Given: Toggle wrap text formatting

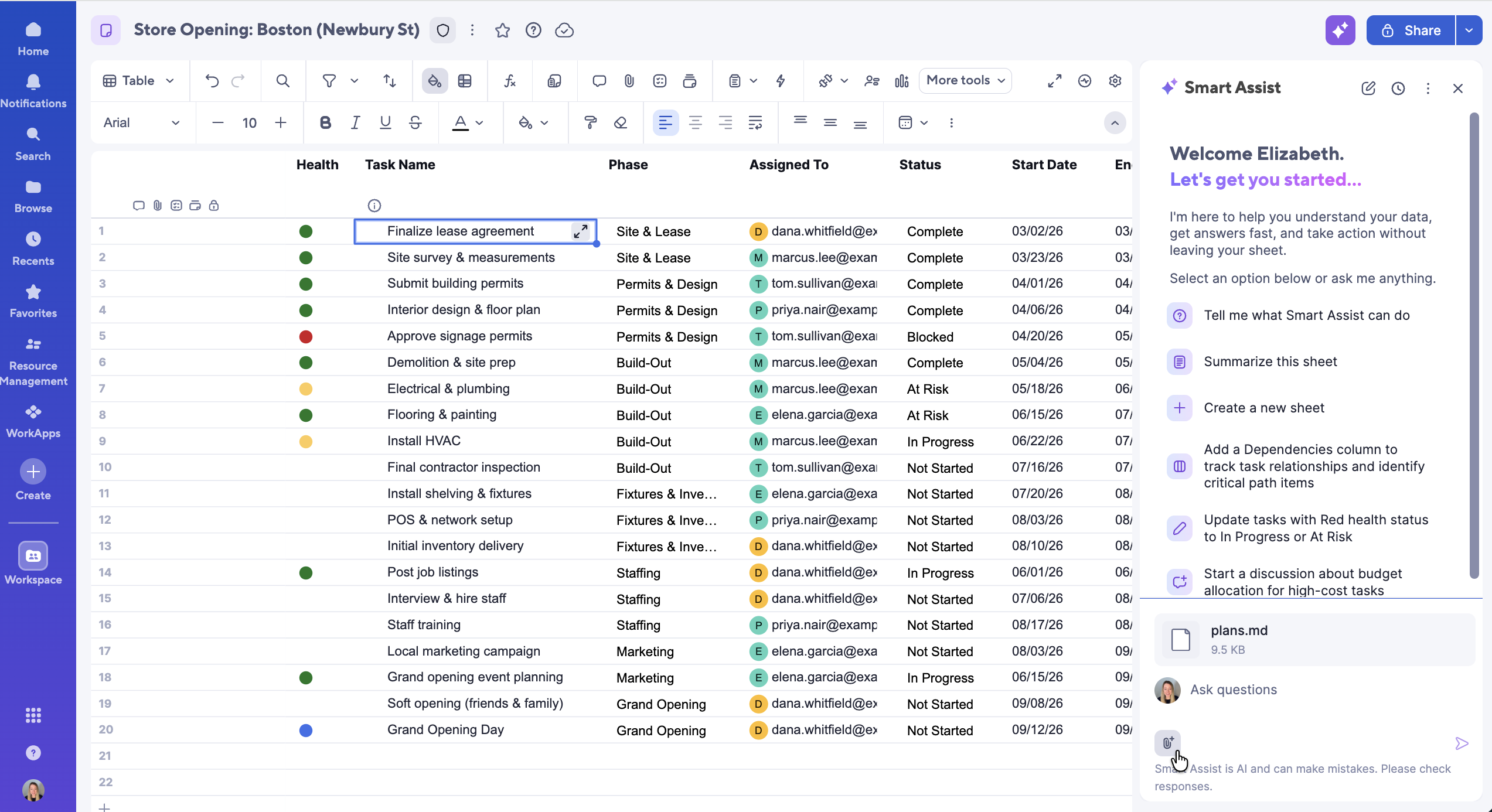Looking at the screenshot, I should (x=755, y=122).
